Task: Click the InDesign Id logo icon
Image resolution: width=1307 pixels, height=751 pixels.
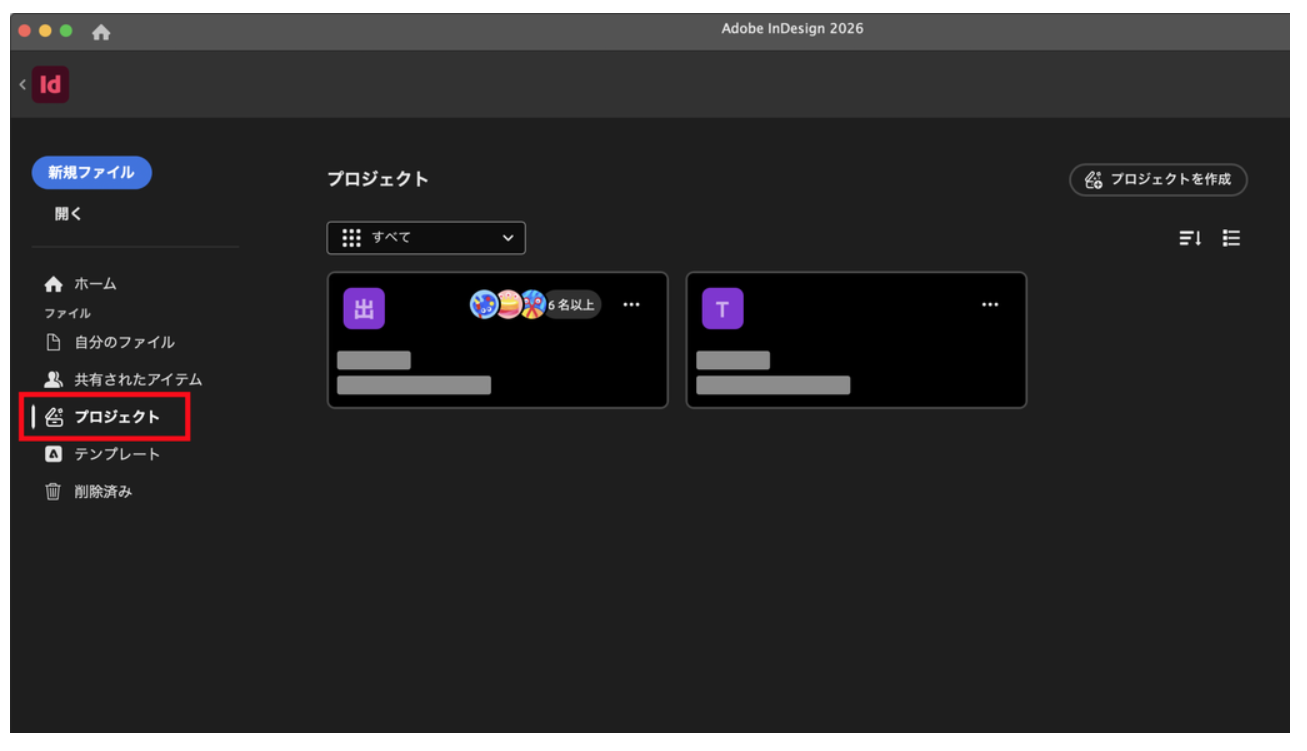Action: pos(50,85)
